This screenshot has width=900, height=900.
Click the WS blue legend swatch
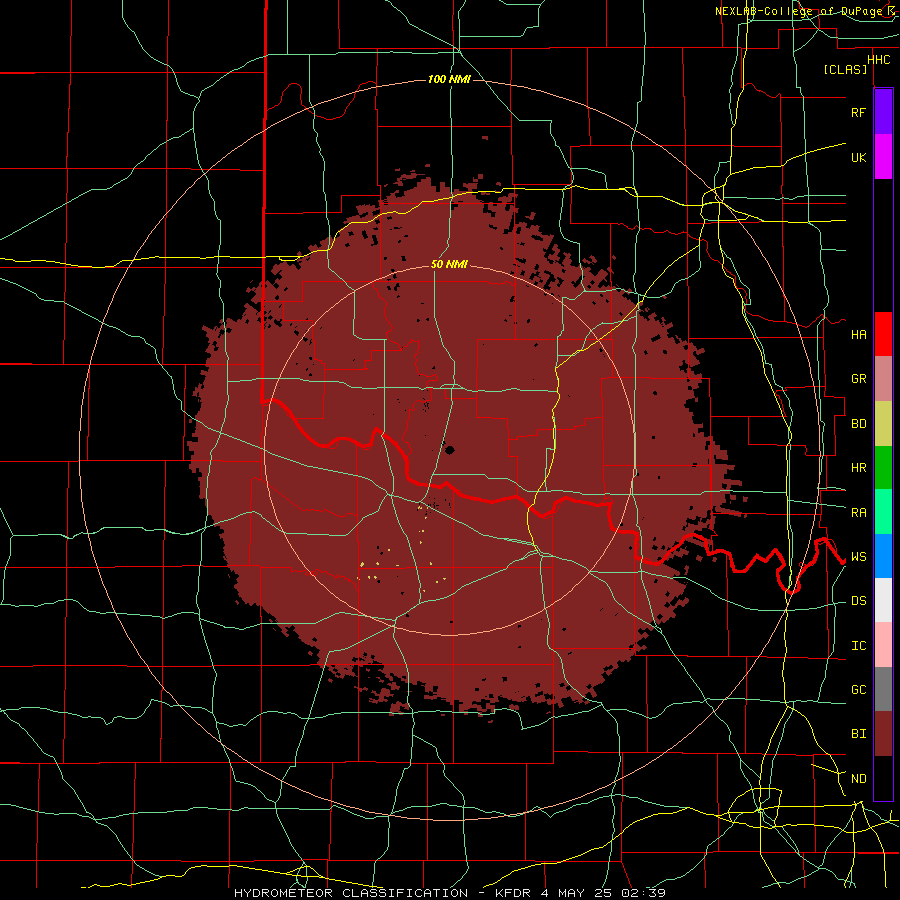[x=883, y=556]
